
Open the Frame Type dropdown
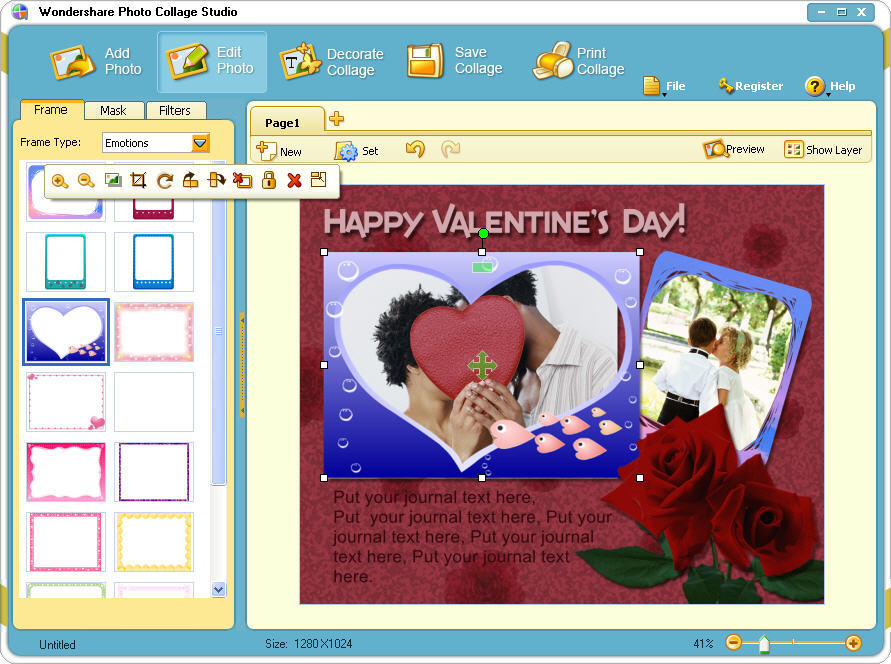(201, 143)
